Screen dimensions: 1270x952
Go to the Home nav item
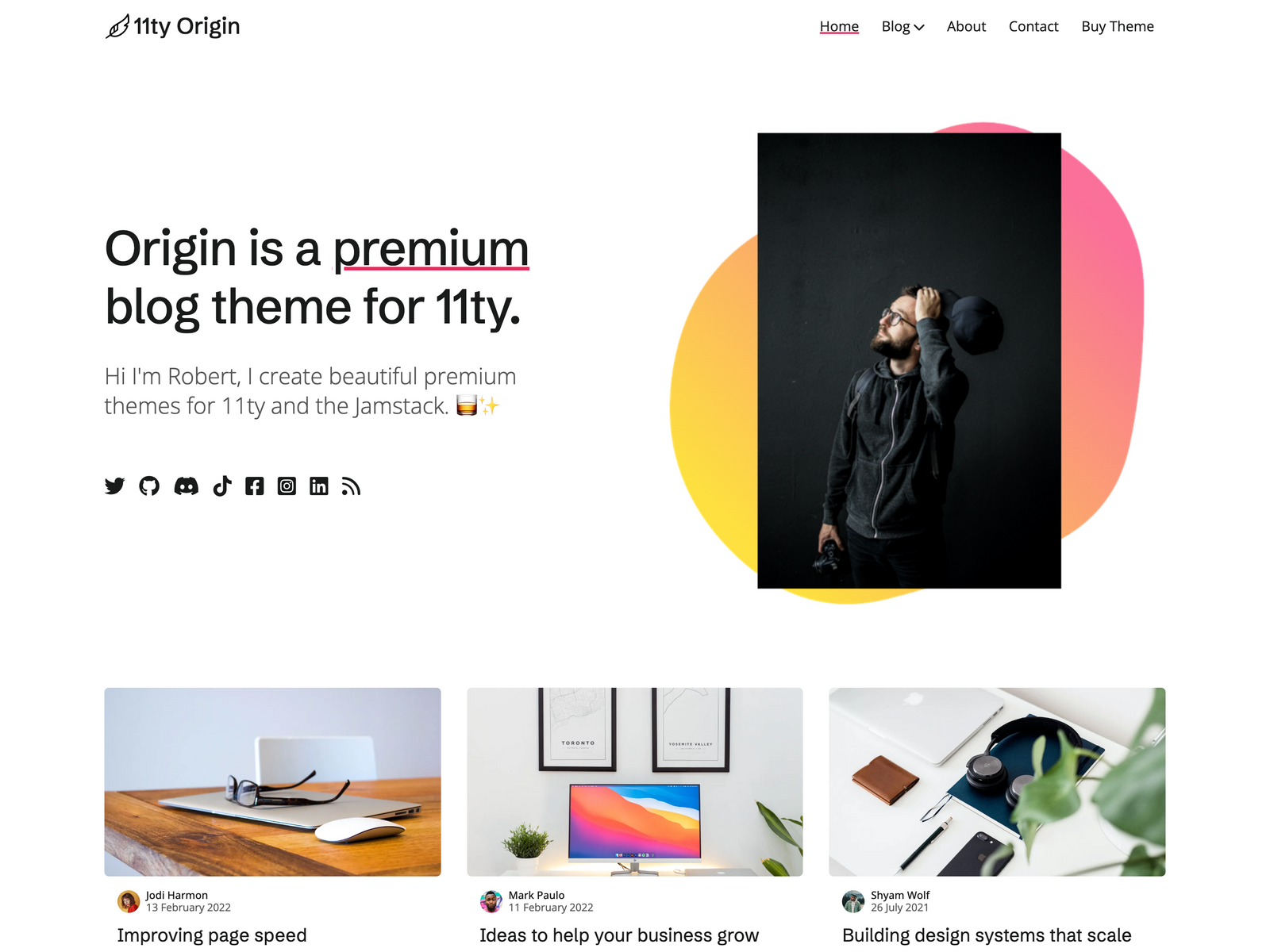[839, 26]
